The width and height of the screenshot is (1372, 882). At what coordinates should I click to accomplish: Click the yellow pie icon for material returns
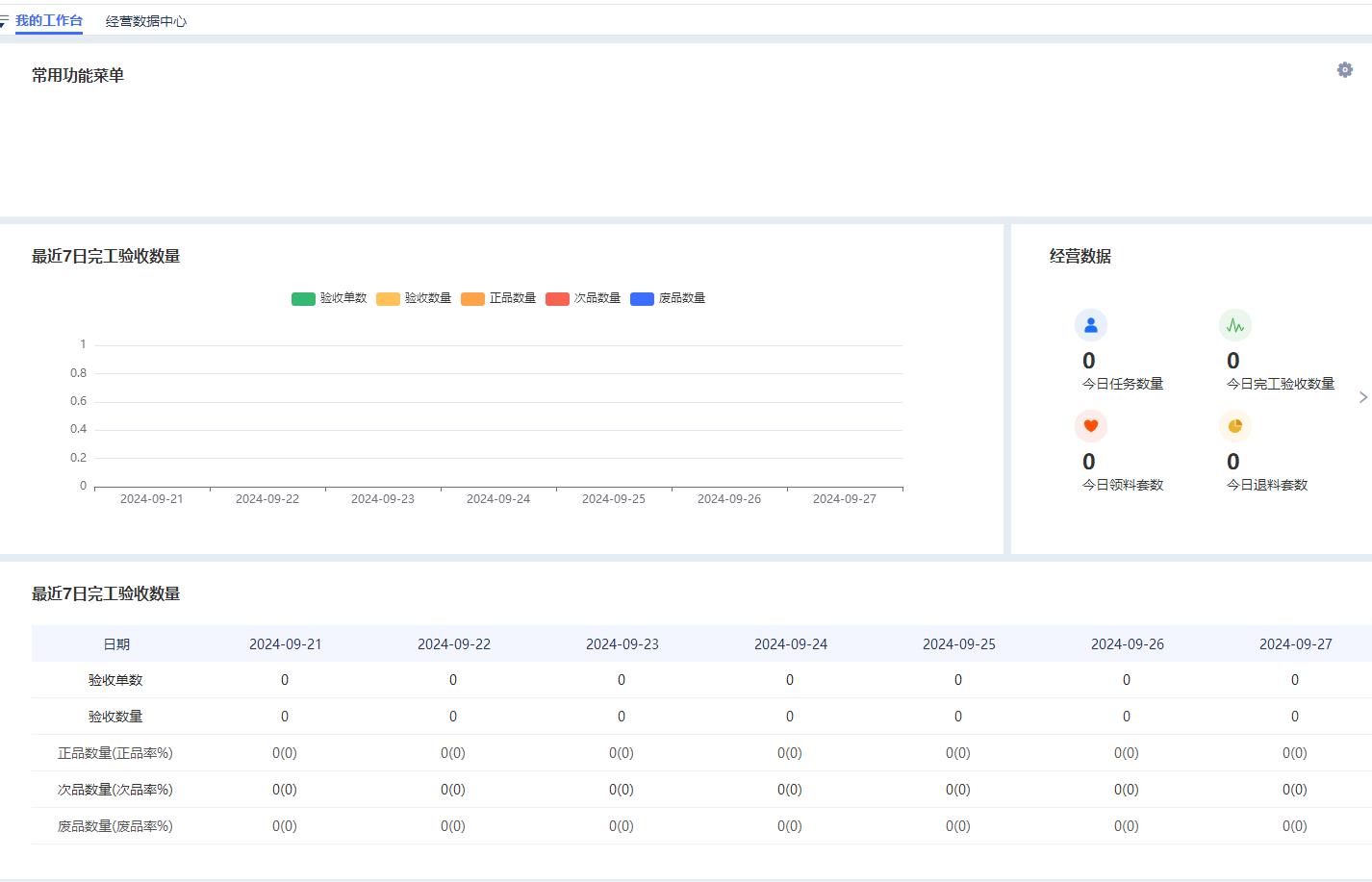pos(1234,426)
